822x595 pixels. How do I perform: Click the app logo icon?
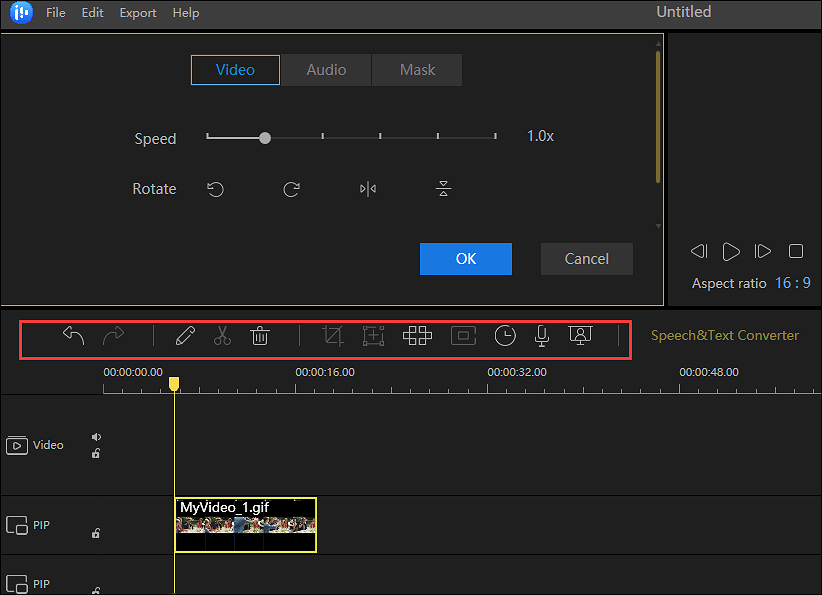tap(21, 12)
